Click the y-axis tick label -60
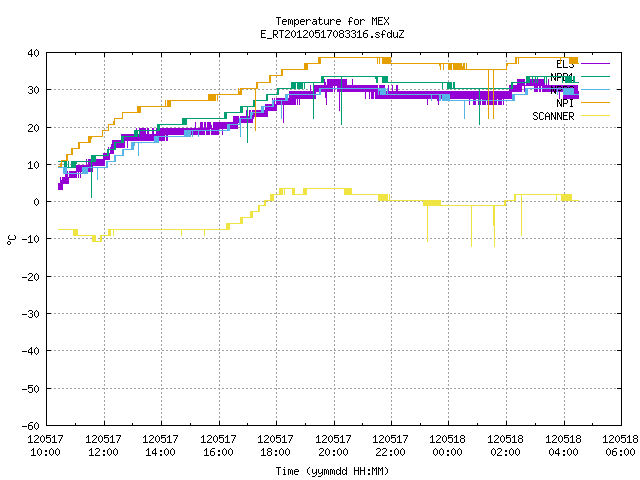640x480 pixels. point(31,426)
